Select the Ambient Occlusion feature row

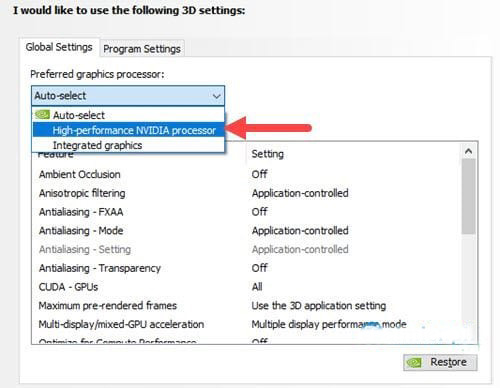pyautogui.click(x=246, y=174)
